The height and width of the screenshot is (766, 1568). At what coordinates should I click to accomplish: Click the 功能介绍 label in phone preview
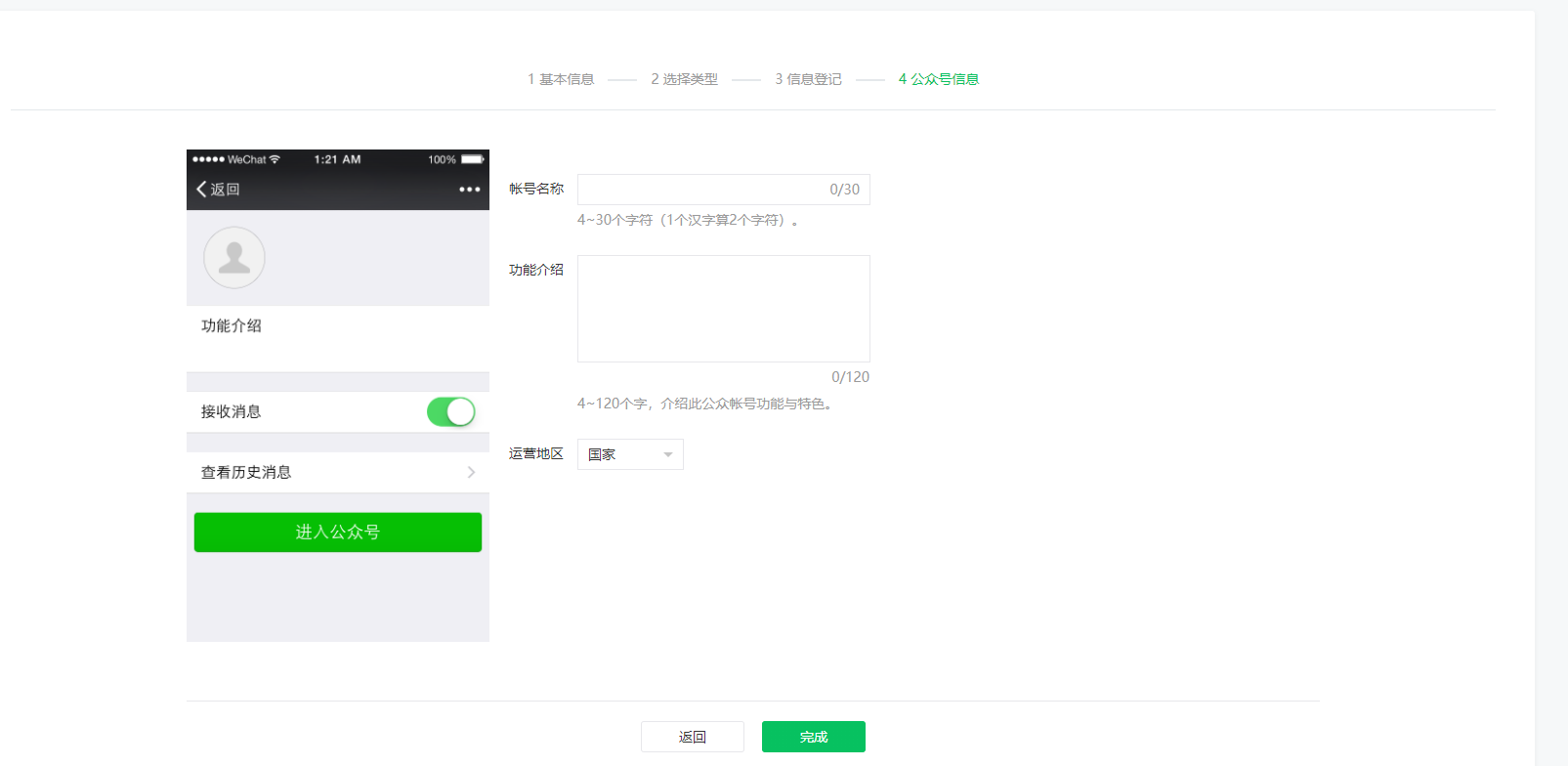click(x=232, y=325)
